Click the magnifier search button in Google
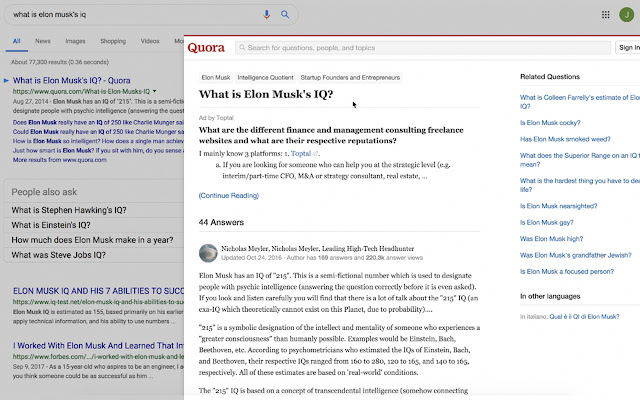The width and height of the screenshot is (640, 400). coord(285,15)
